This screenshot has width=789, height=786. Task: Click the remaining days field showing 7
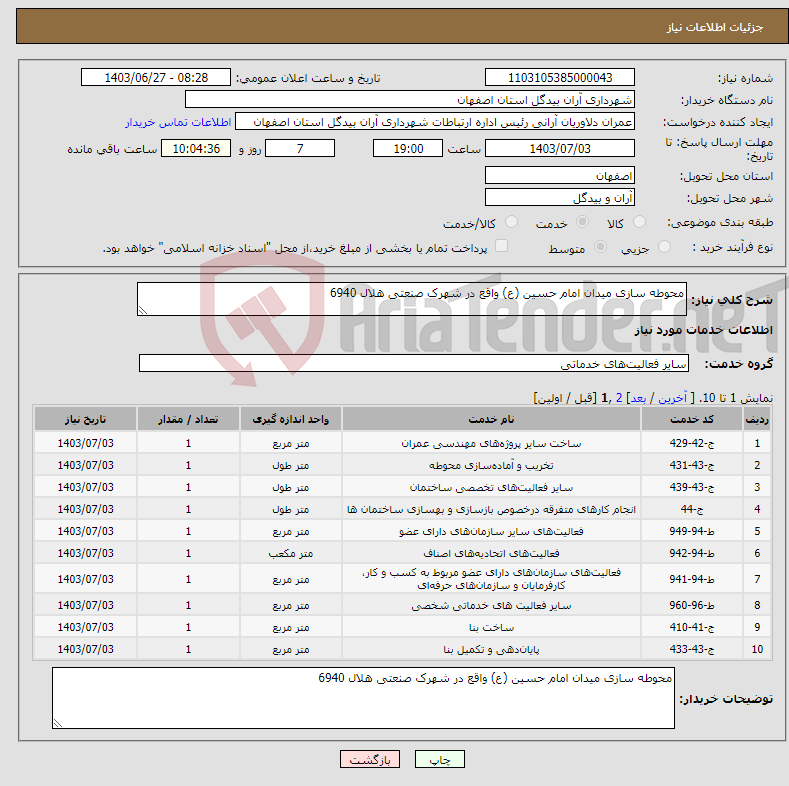point(300,148)
